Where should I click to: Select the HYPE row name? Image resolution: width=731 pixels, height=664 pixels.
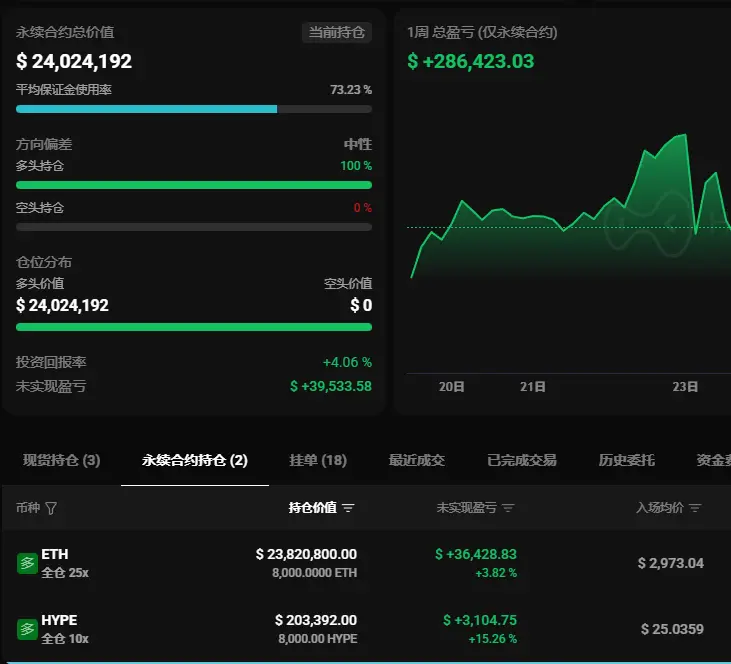point(59,620)
